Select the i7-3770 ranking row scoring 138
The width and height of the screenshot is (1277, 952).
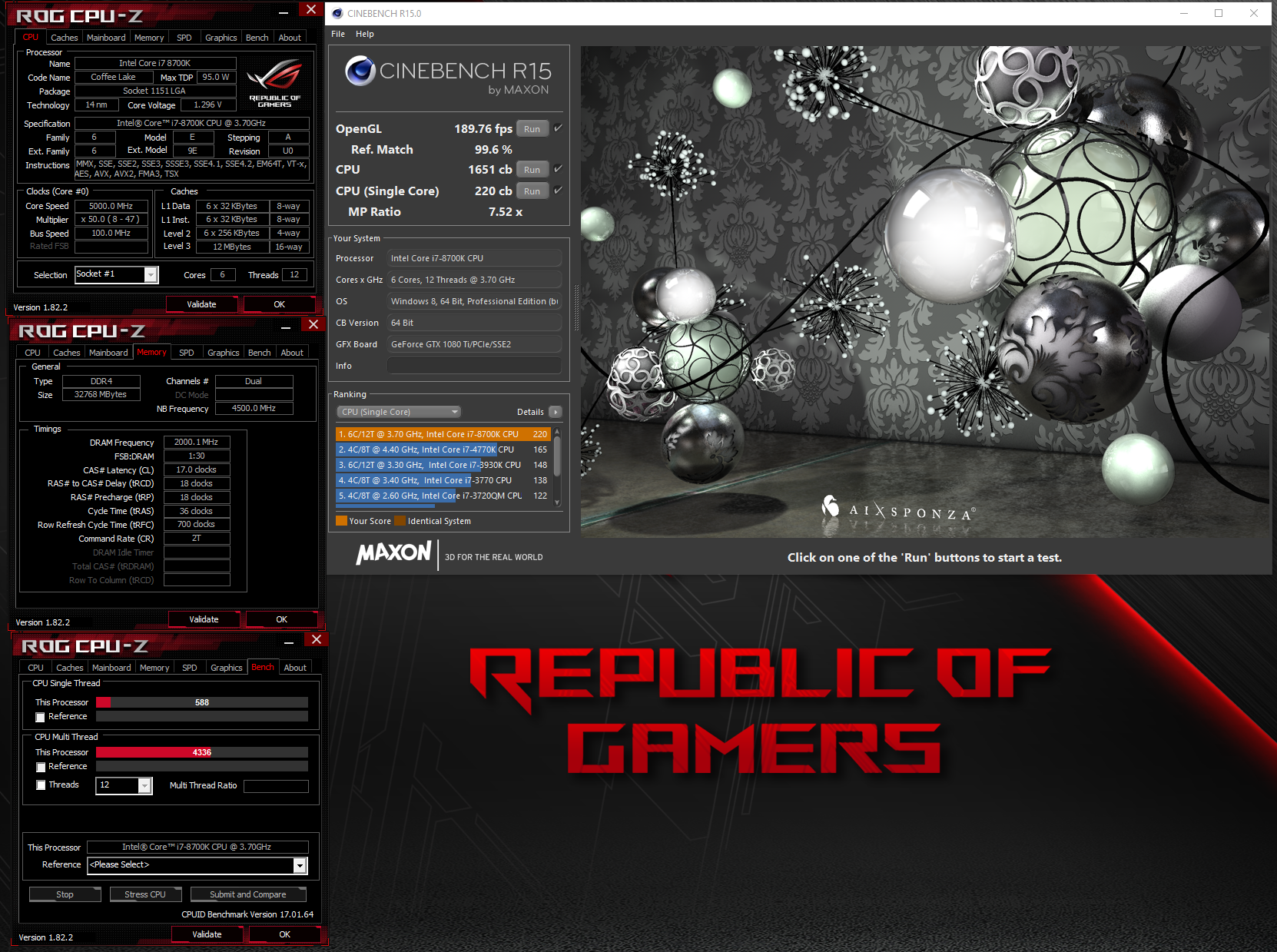(443, 480)
